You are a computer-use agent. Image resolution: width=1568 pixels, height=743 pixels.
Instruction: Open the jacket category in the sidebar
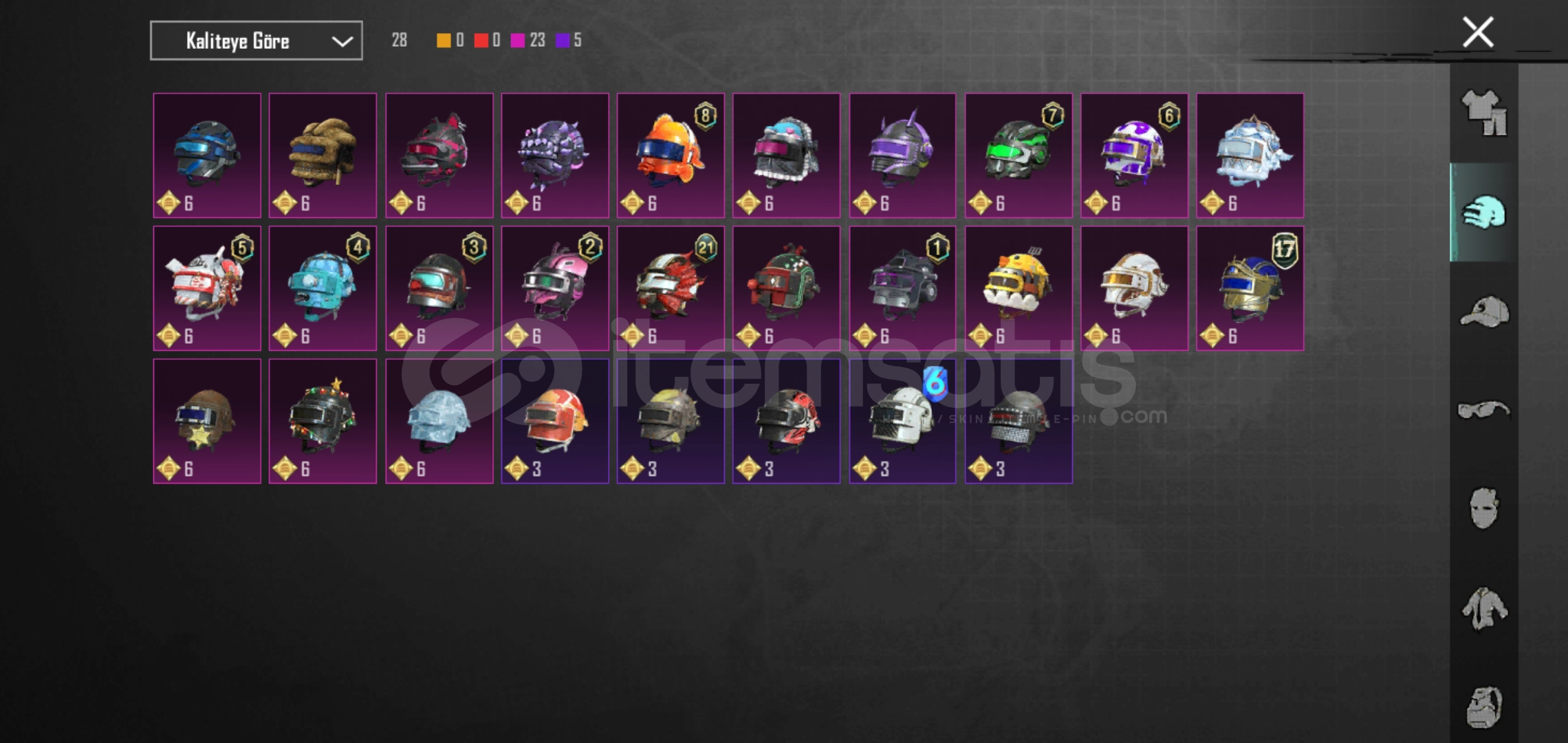pyautogui.click(x=1484, y=608)
